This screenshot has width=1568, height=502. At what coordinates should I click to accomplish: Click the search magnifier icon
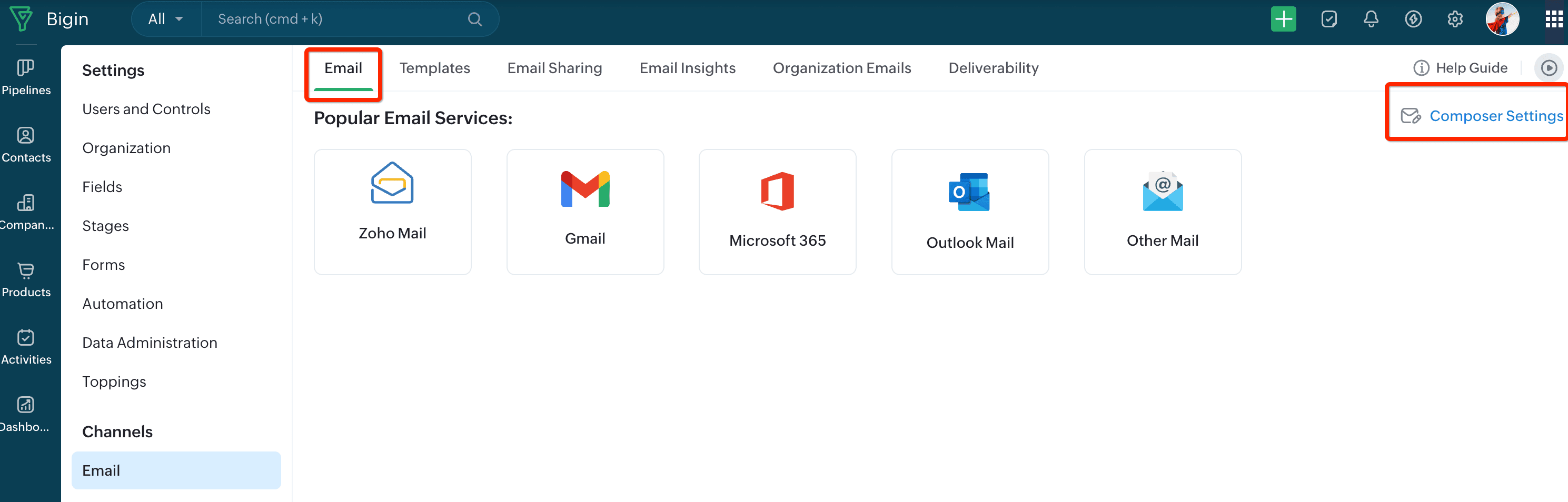pos(475,19)
